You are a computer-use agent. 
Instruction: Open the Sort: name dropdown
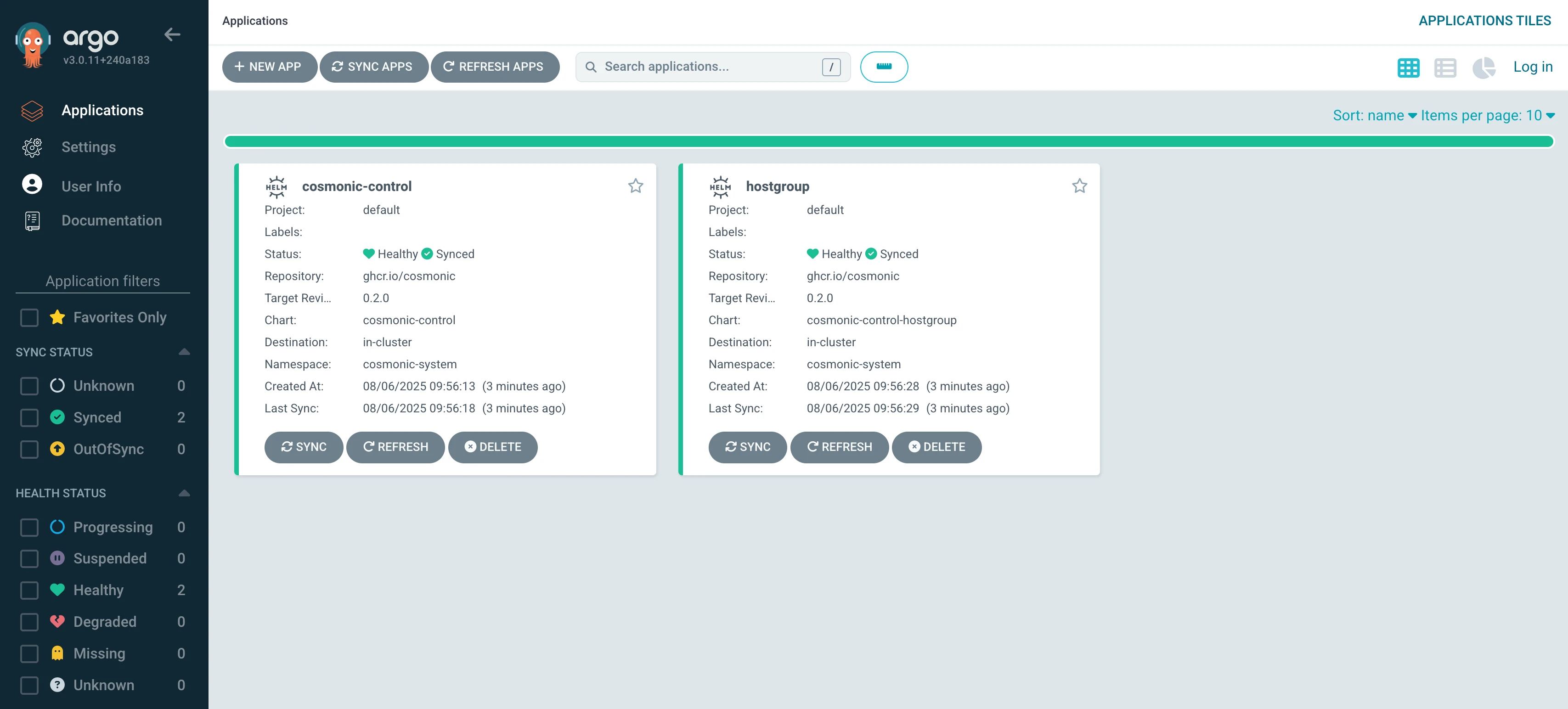click(x=1374, y=115)
